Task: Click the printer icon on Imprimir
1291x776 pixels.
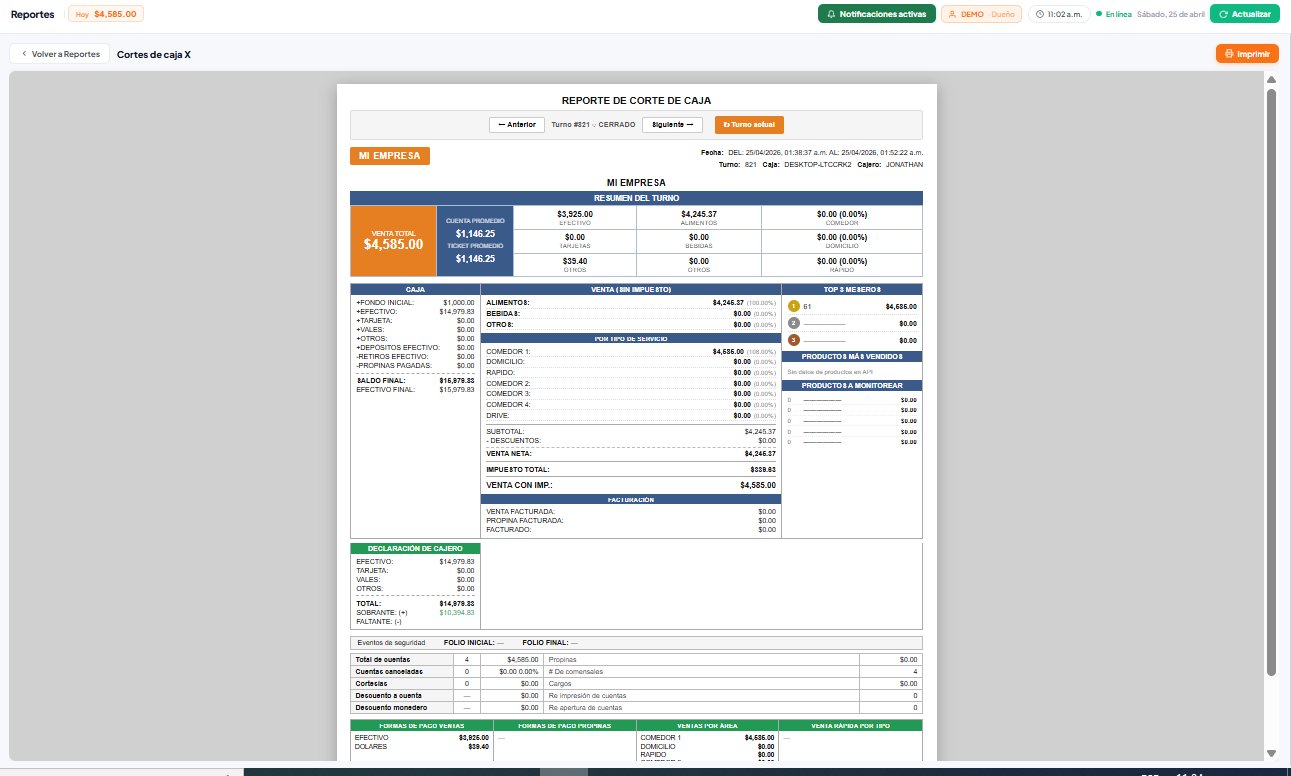Action: pyautogui.click(x=1228, y=54)
